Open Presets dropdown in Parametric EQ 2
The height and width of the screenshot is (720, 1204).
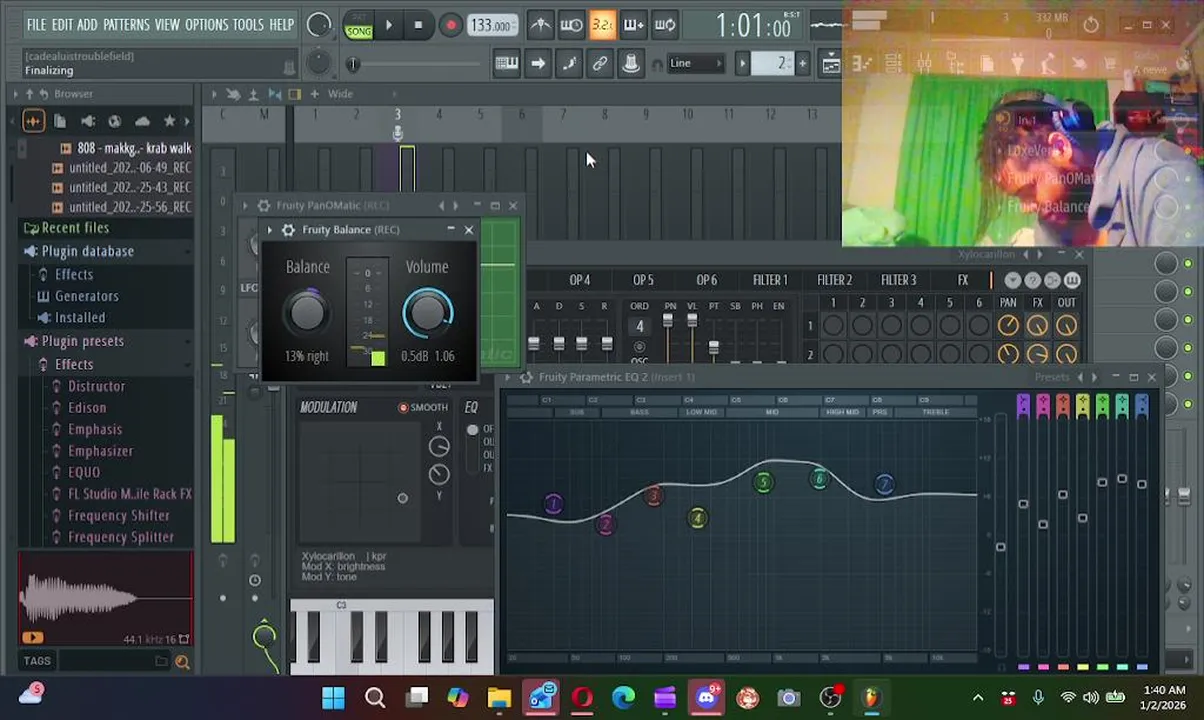tap(1052, 377)
